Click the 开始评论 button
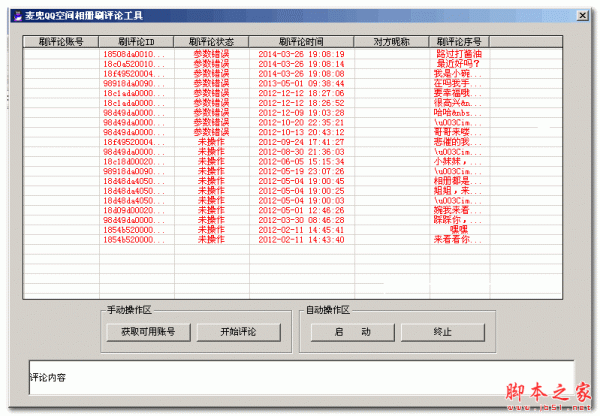 (x=238, y=332)
